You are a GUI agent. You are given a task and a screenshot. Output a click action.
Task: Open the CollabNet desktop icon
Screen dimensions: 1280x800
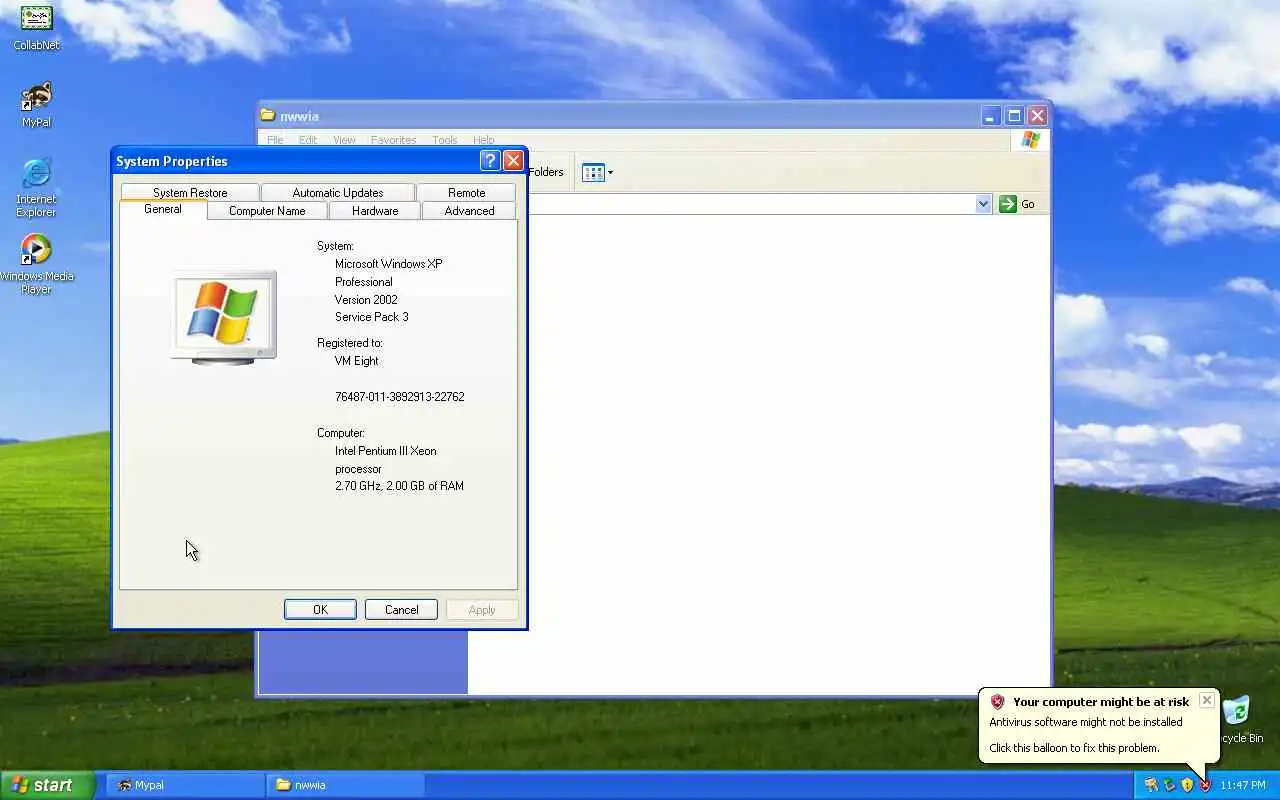36,27
